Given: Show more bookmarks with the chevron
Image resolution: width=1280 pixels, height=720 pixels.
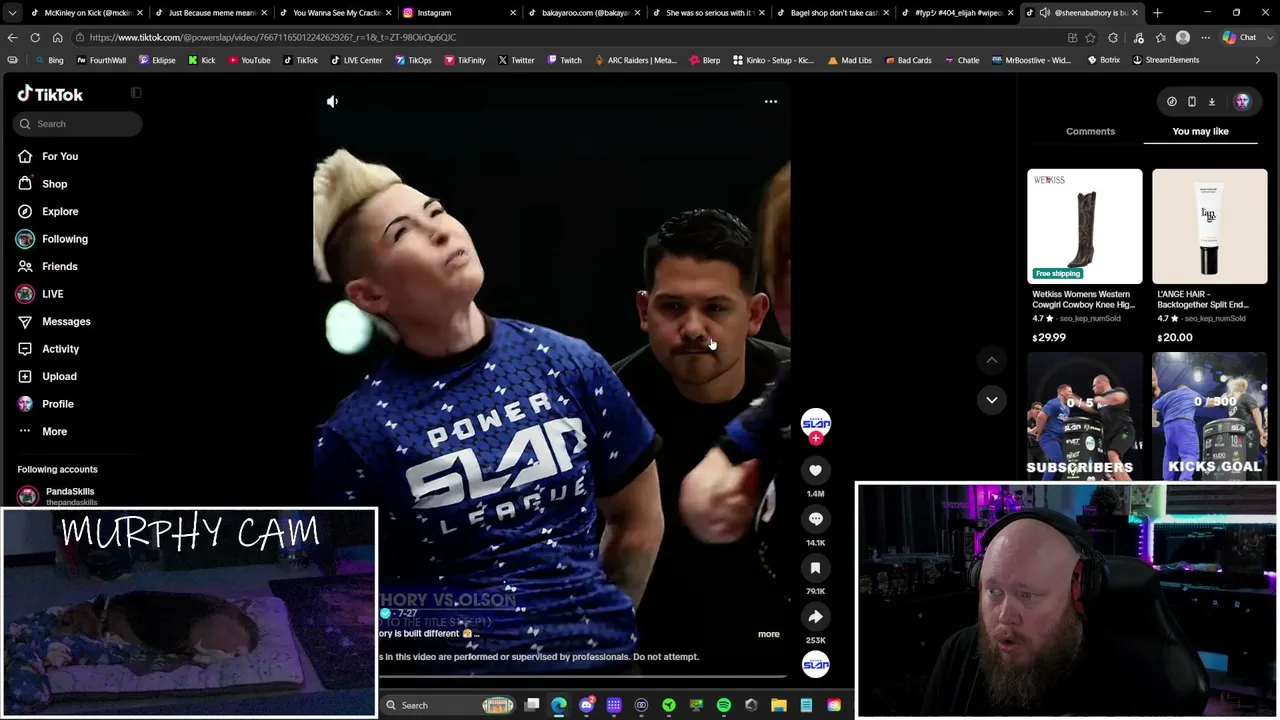Looking at the screenshot, I should tap(1257, 60).
